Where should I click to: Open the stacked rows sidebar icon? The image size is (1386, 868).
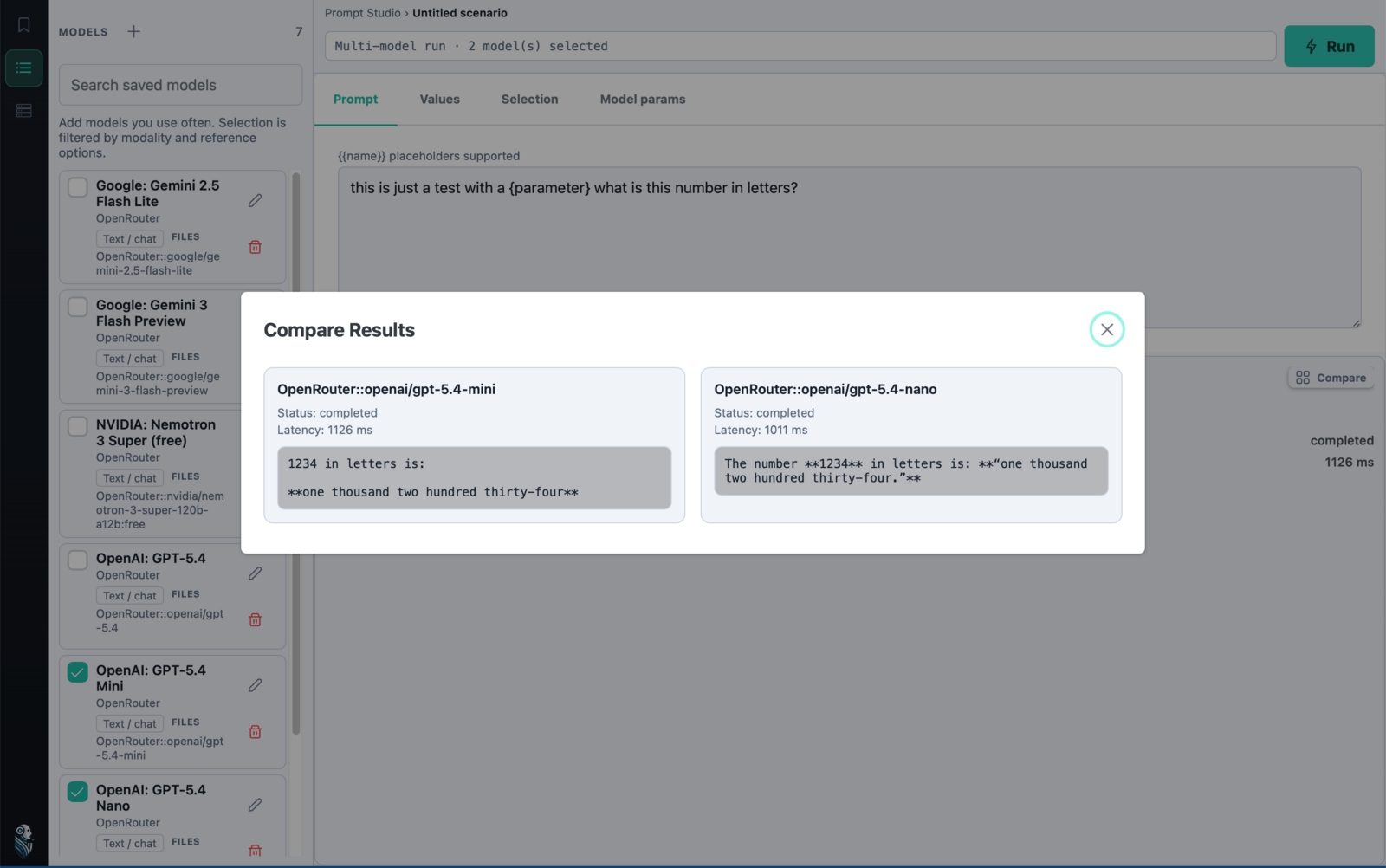tap(24, 111)
